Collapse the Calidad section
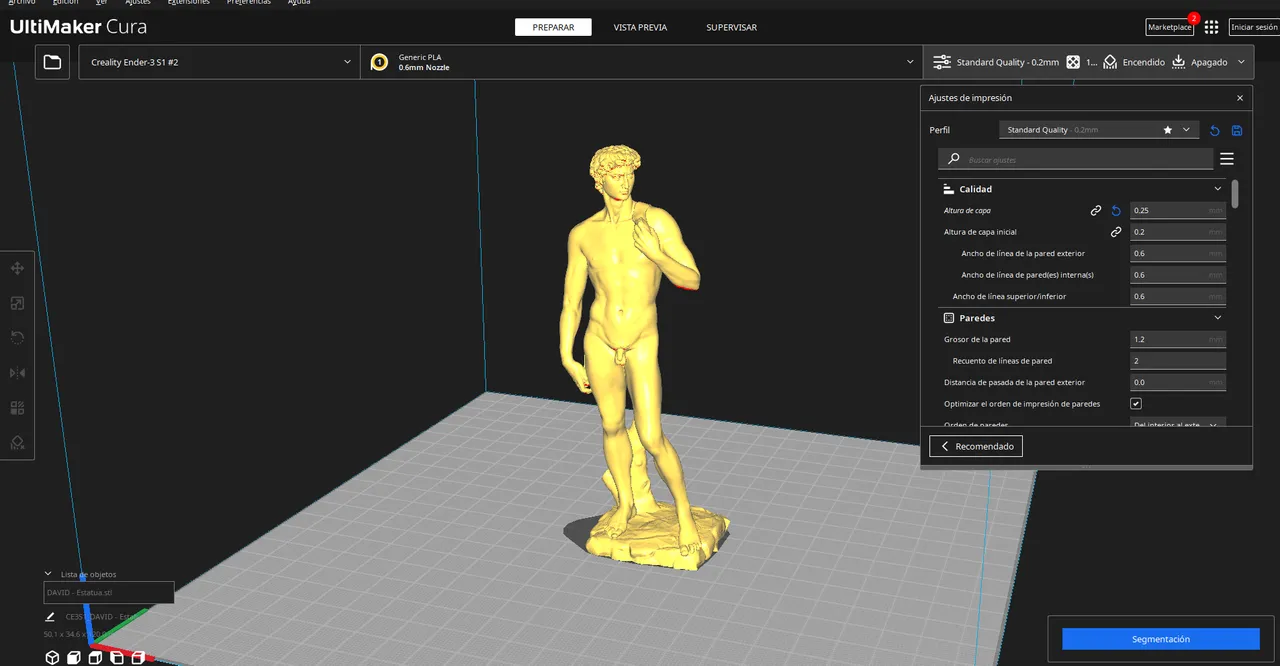Image resolution: width=1280 pixels, height=666 pixels. coord(1218,189)
